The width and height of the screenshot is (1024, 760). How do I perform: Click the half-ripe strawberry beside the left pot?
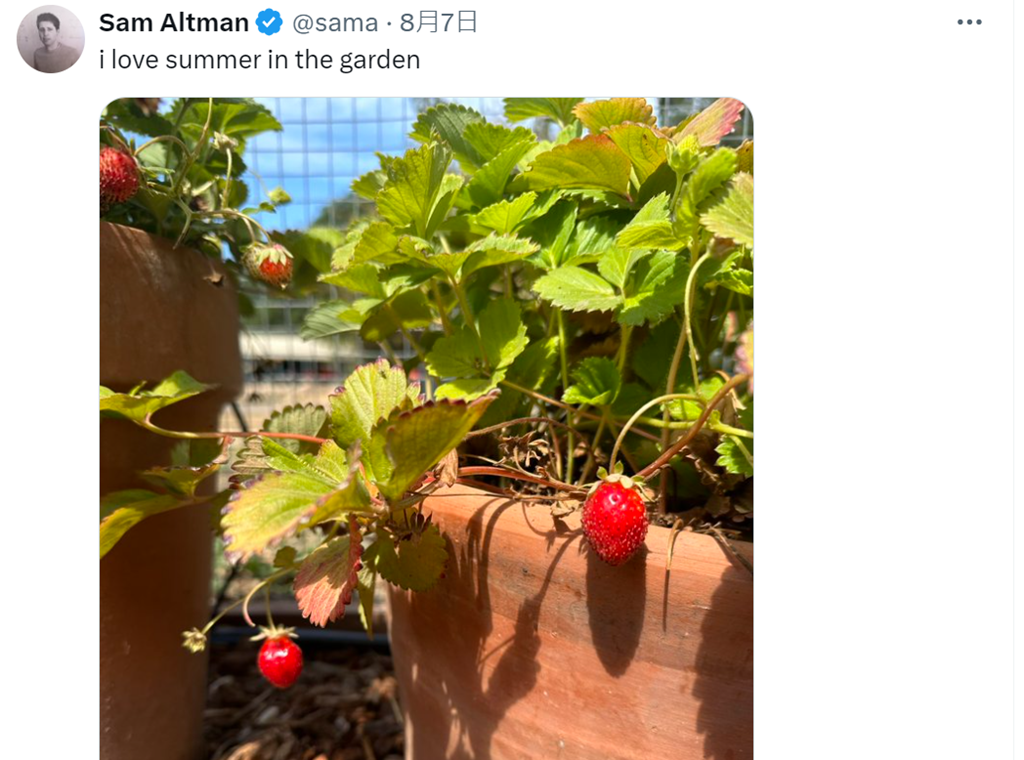pos(271,264)
